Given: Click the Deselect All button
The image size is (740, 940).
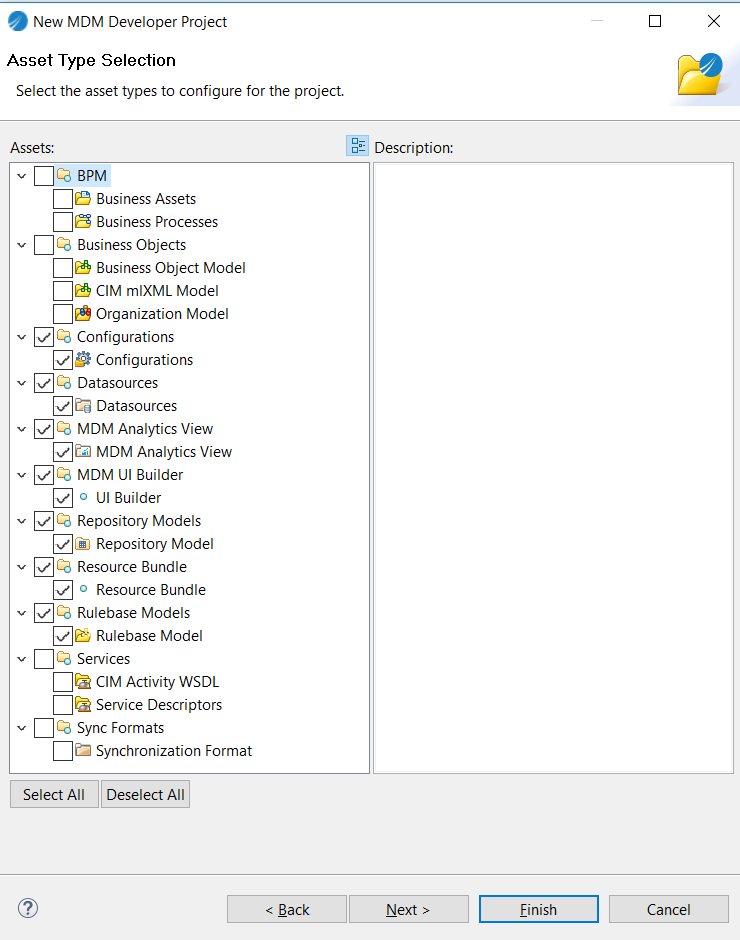Looking at the screenshot, I should 145,794.
